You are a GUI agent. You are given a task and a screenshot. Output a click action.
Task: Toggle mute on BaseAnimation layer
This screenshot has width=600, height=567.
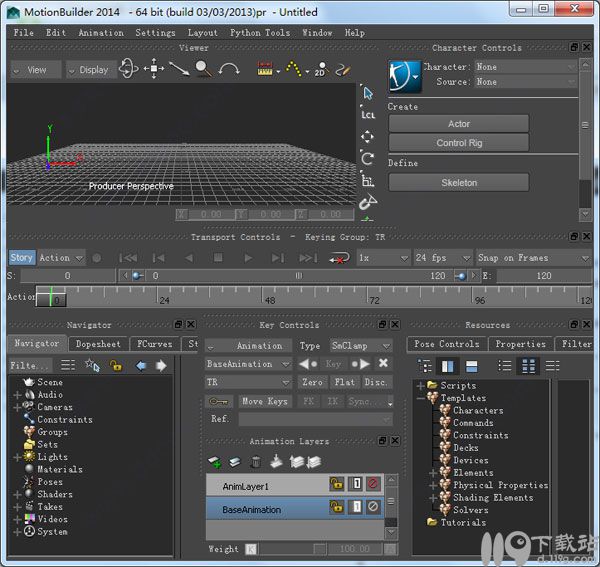click(x=372, y=507)
